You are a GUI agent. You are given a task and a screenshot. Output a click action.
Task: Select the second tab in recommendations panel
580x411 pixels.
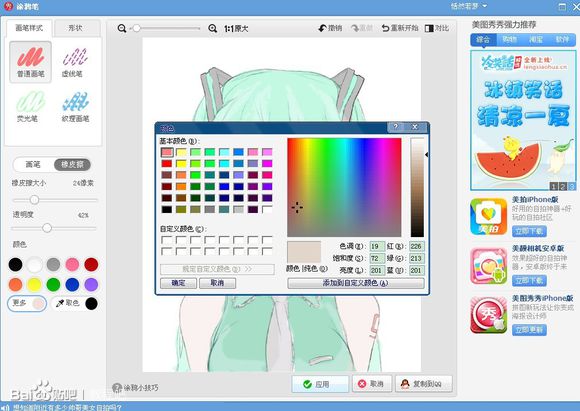(x=510, y=39)
